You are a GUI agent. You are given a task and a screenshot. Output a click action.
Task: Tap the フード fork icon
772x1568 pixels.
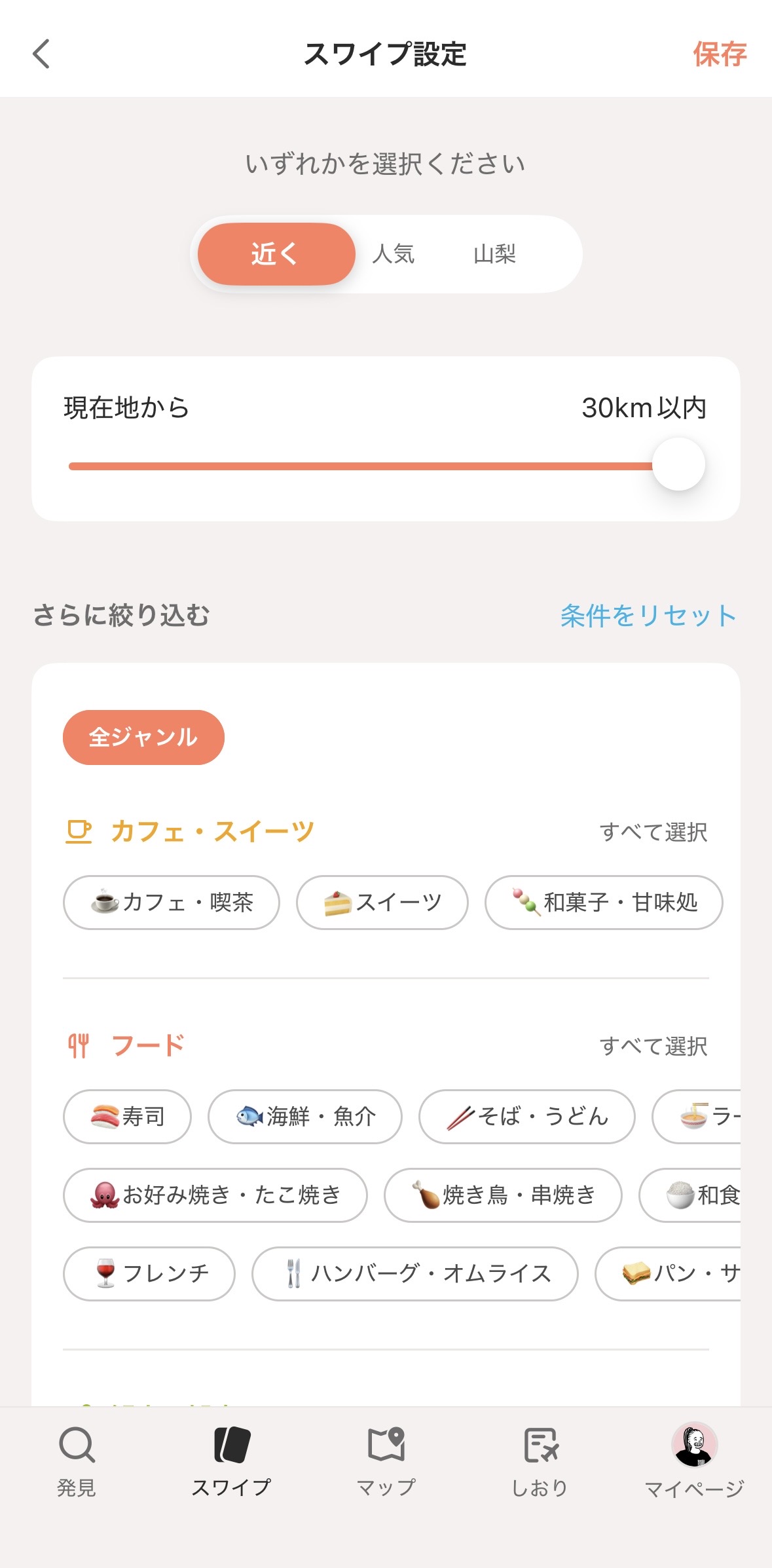click(79, 1045)
